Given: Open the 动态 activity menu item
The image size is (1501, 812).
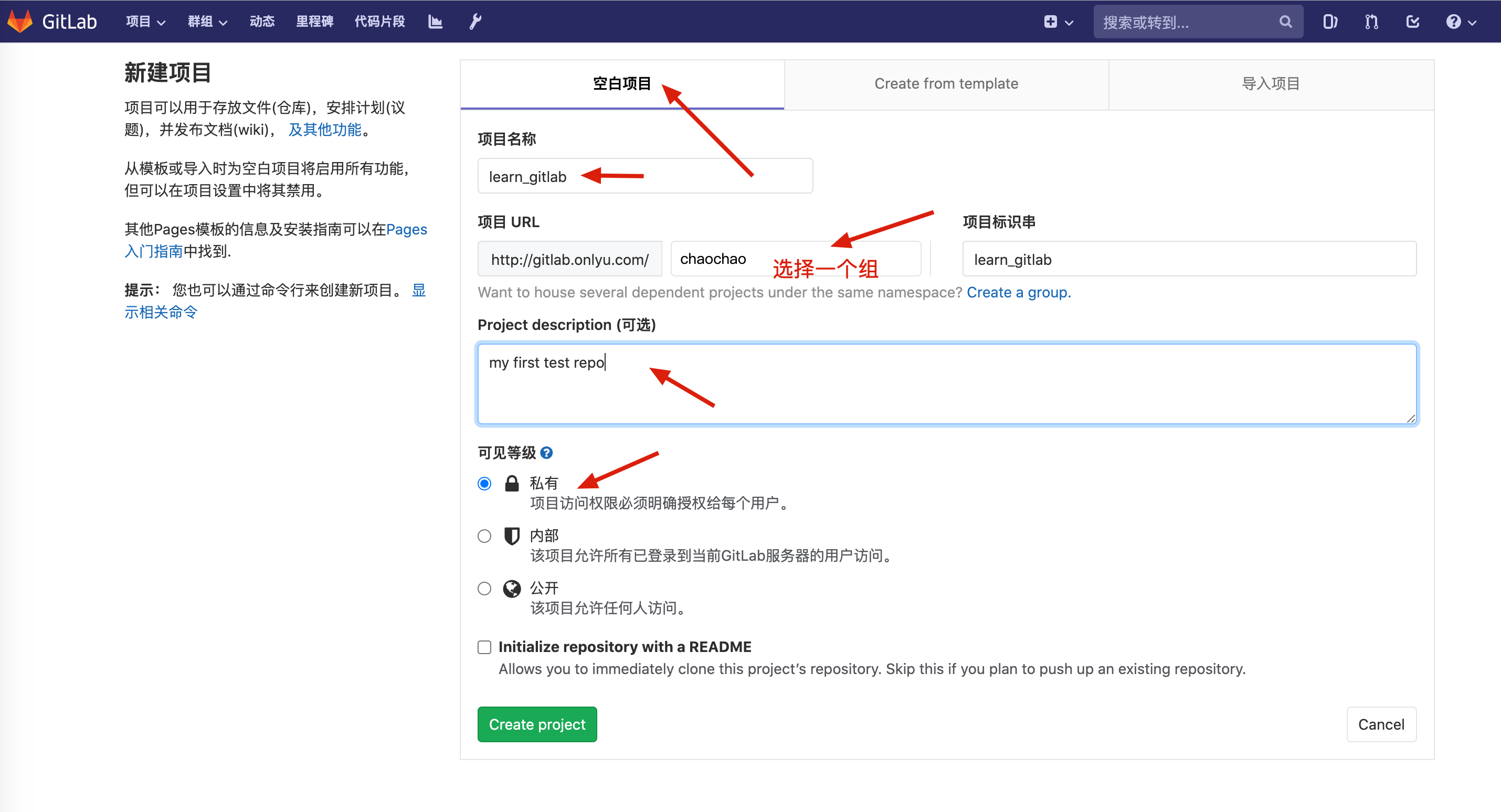Looking at the screenshot, I should tap(262, 22).
